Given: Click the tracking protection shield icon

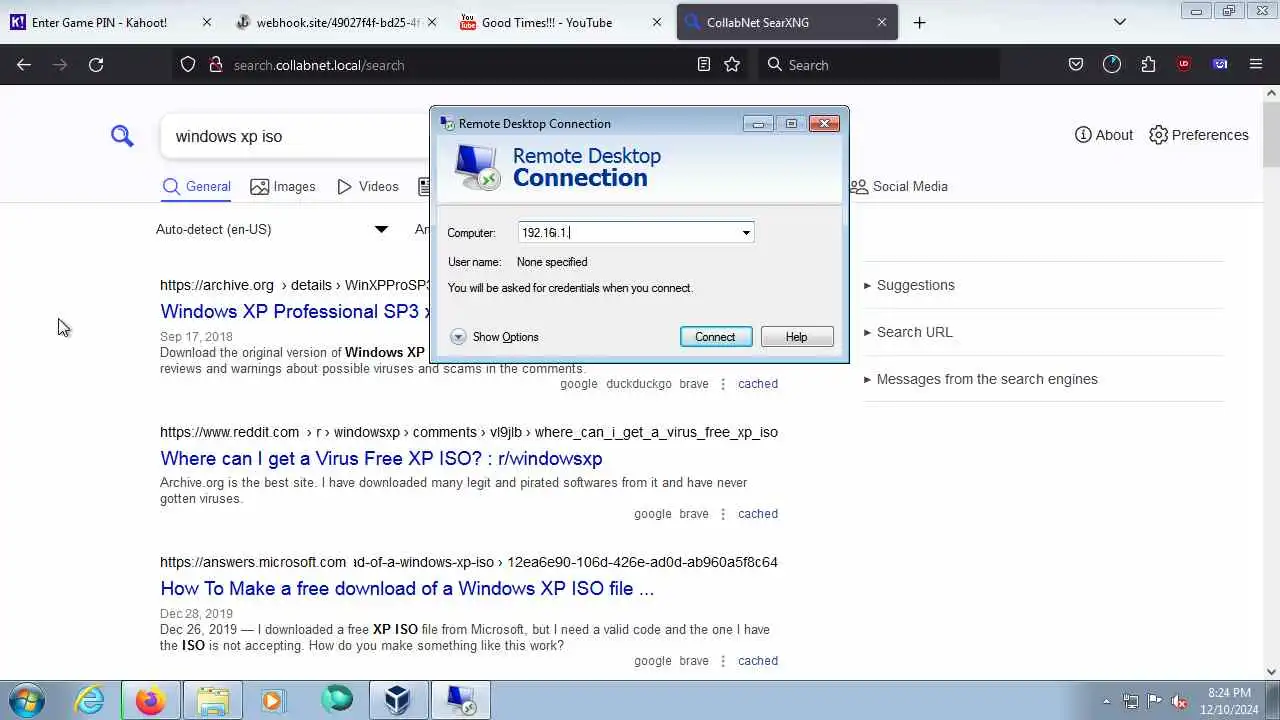Looking at the screenshot, I should click(x=188, y=64).
